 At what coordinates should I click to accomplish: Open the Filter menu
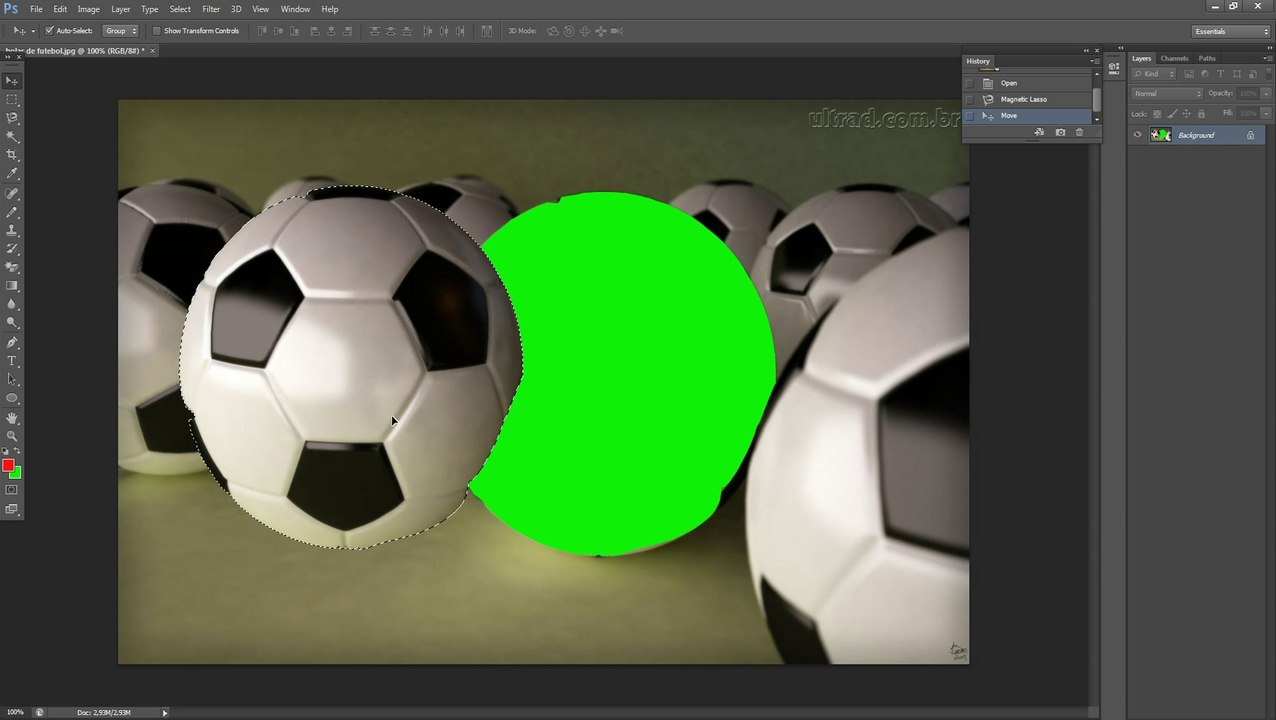click(x=211, y=9)
